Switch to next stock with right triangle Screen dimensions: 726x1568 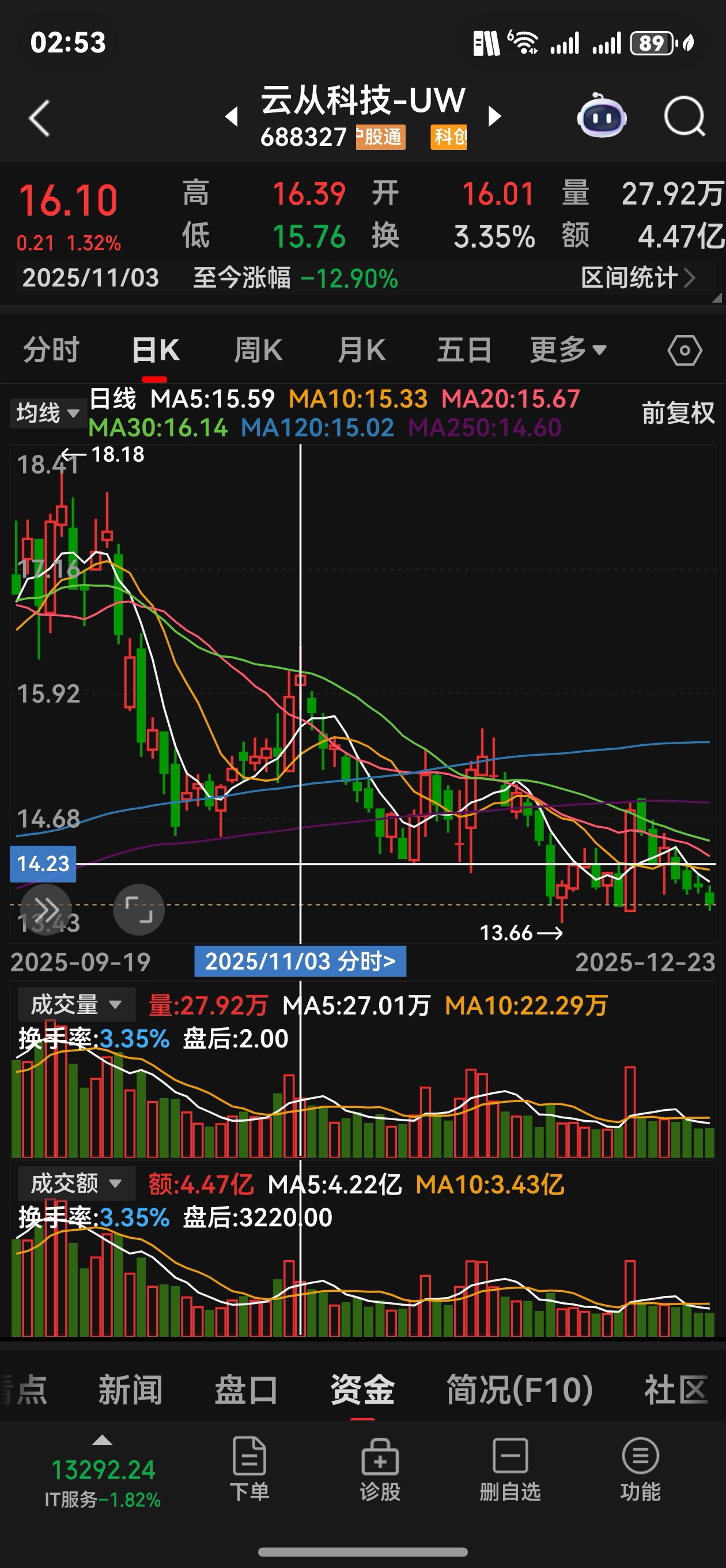tap(495, 116)
